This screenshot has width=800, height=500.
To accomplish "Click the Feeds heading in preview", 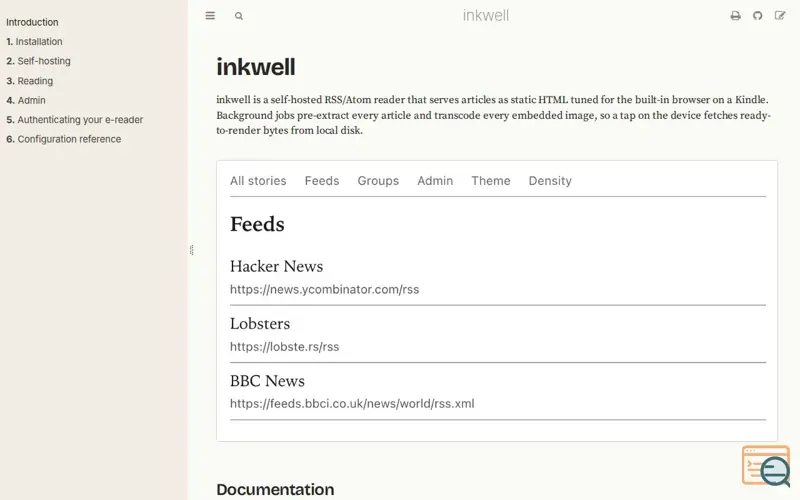I will (x=257, y=224).
